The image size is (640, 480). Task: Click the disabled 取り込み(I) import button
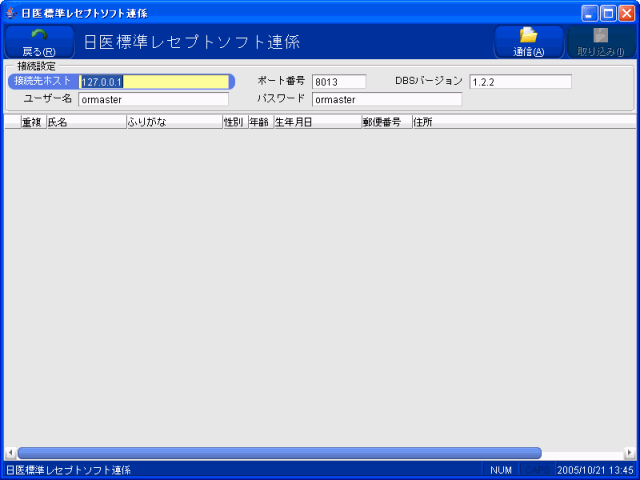(x=600, y=42)
